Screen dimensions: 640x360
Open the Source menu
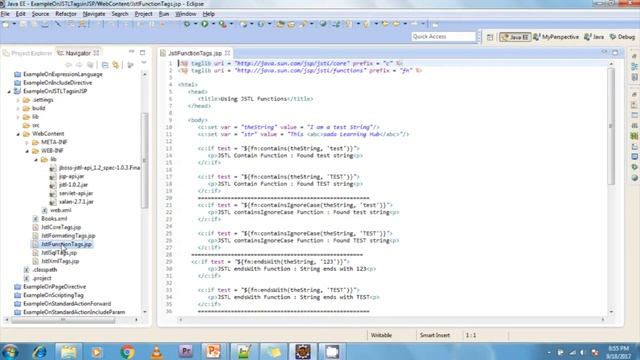pyautogui.click(x=40, y=14)
